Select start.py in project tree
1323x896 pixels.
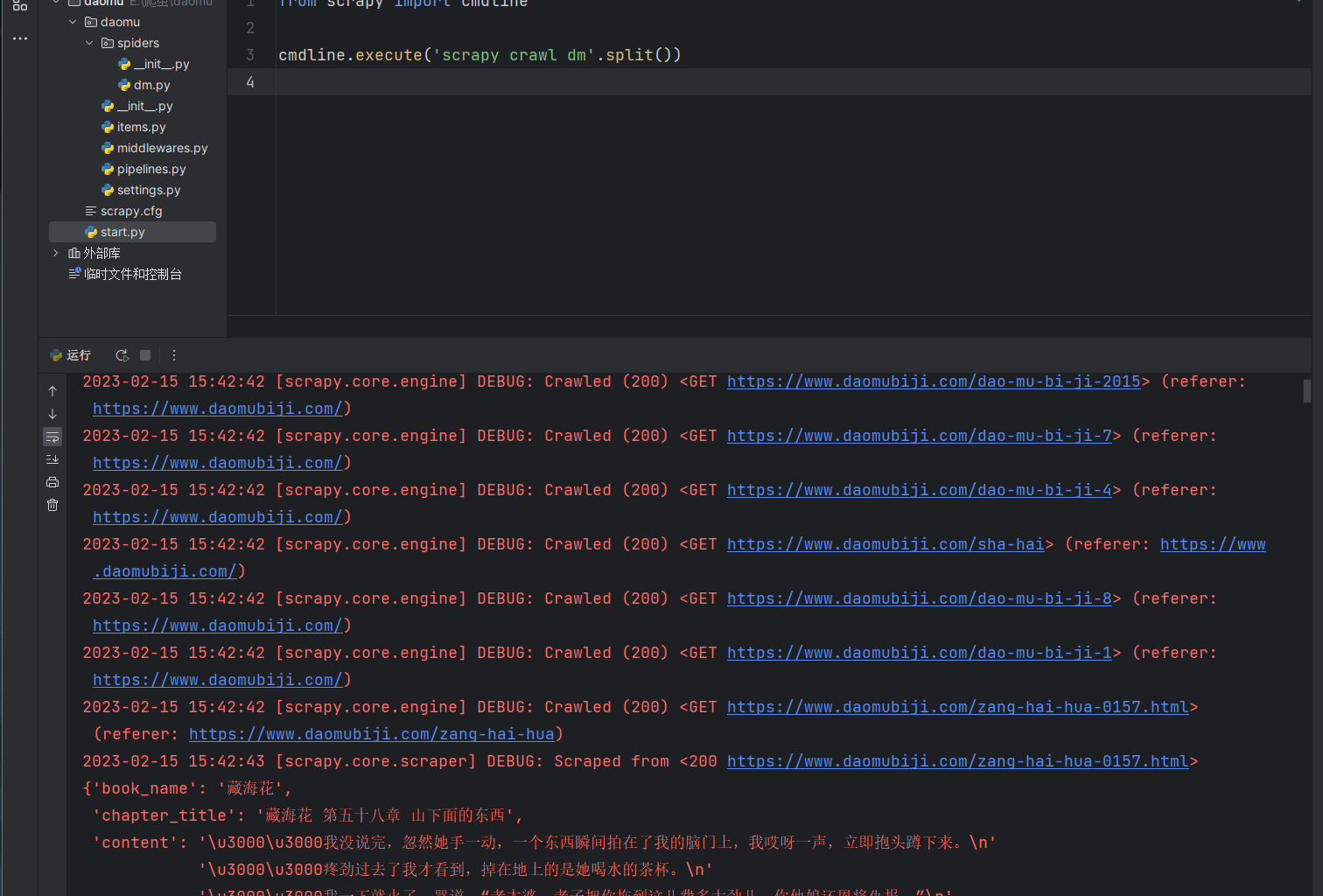click(x=132, y=232)
